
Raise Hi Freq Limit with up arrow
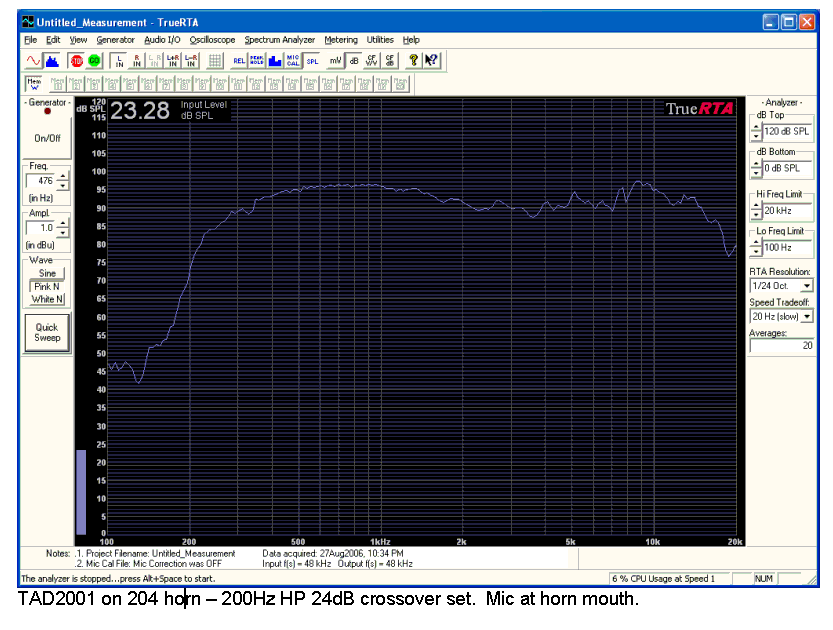(x=756, y=207)
